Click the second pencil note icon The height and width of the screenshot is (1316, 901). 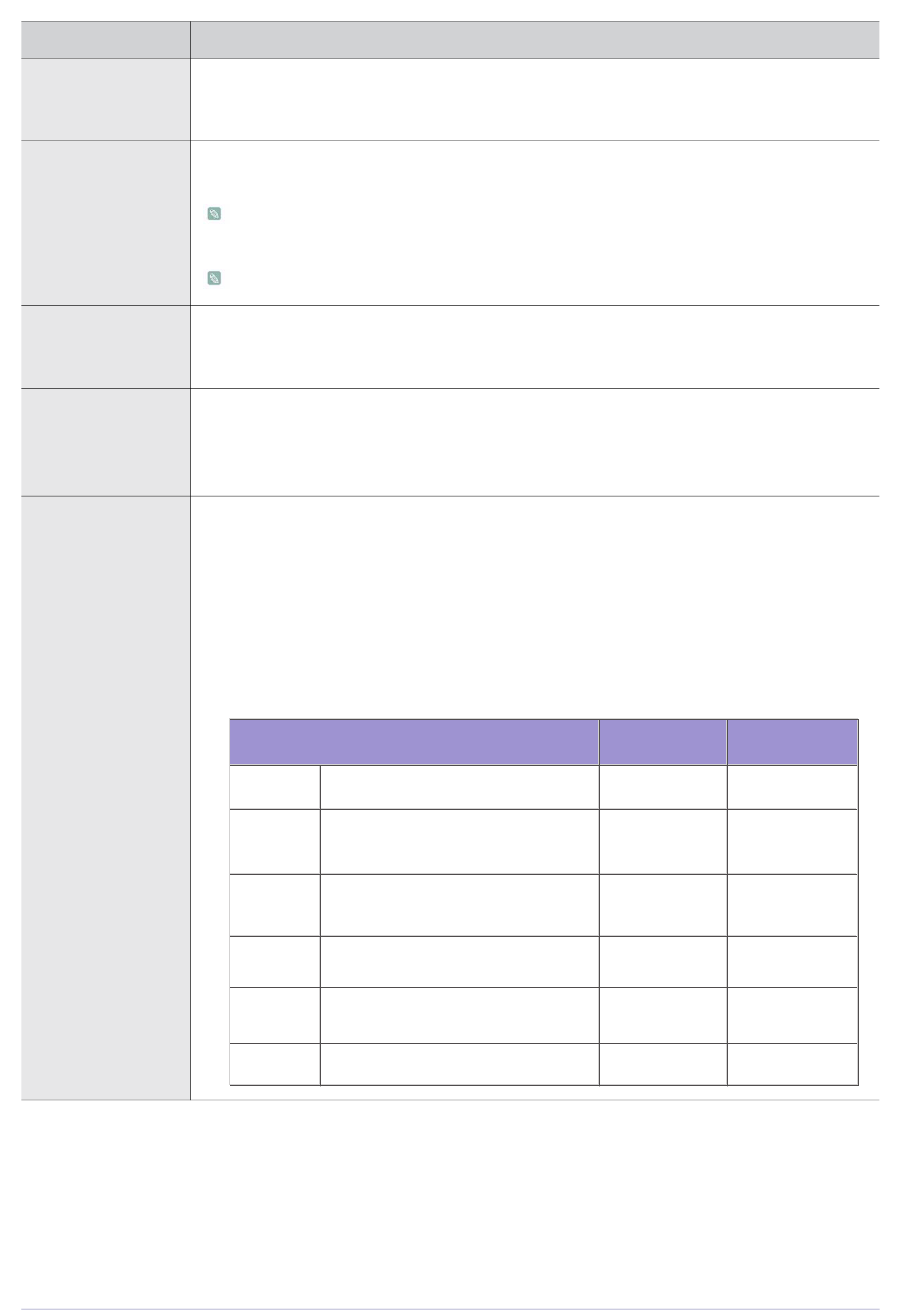[214, 279]
